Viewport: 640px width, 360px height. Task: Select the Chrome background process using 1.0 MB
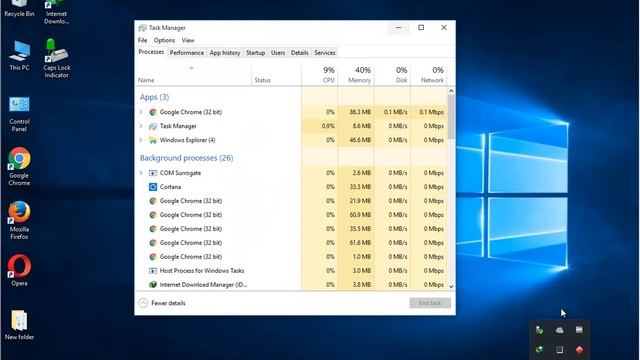point(291,257)
